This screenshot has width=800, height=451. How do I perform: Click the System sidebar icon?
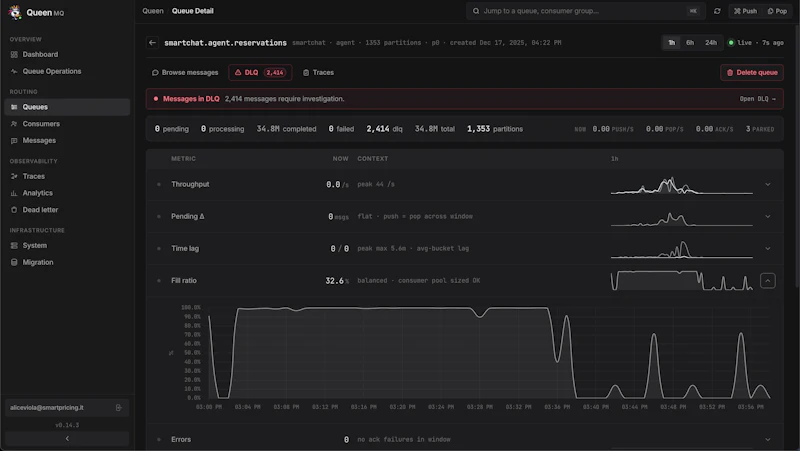14,246
